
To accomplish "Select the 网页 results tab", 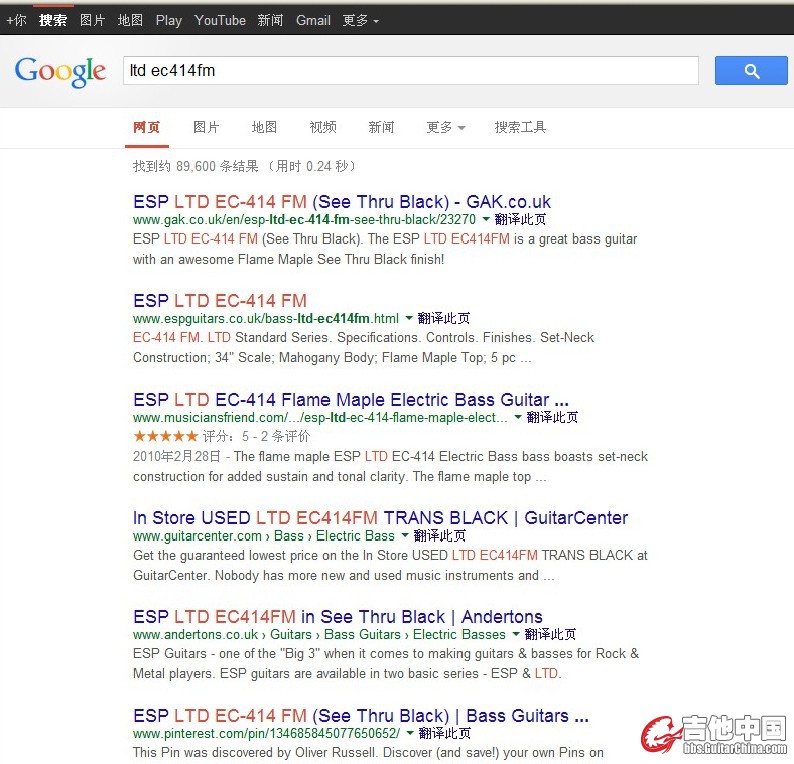I will pyautogui.click(x=146, y=127).
